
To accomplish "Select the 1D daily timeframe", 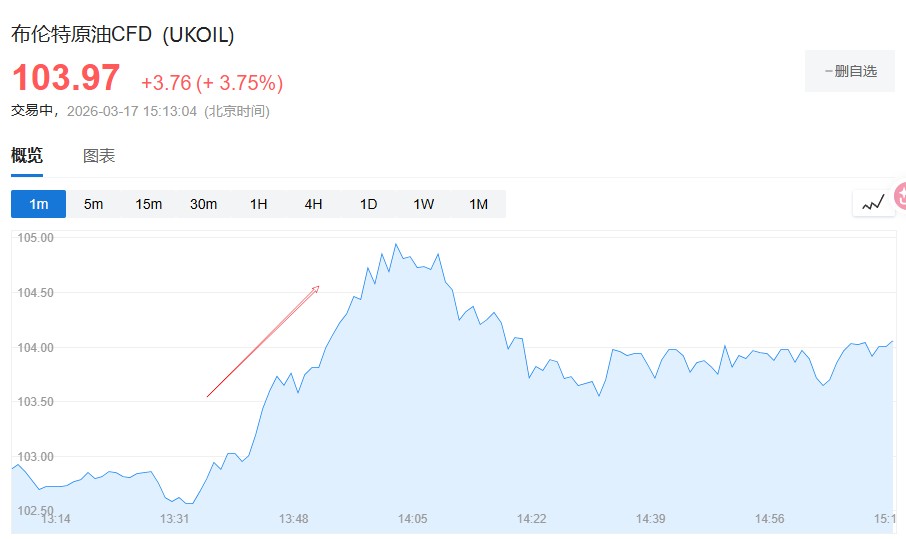I will (x=368, y=204).
